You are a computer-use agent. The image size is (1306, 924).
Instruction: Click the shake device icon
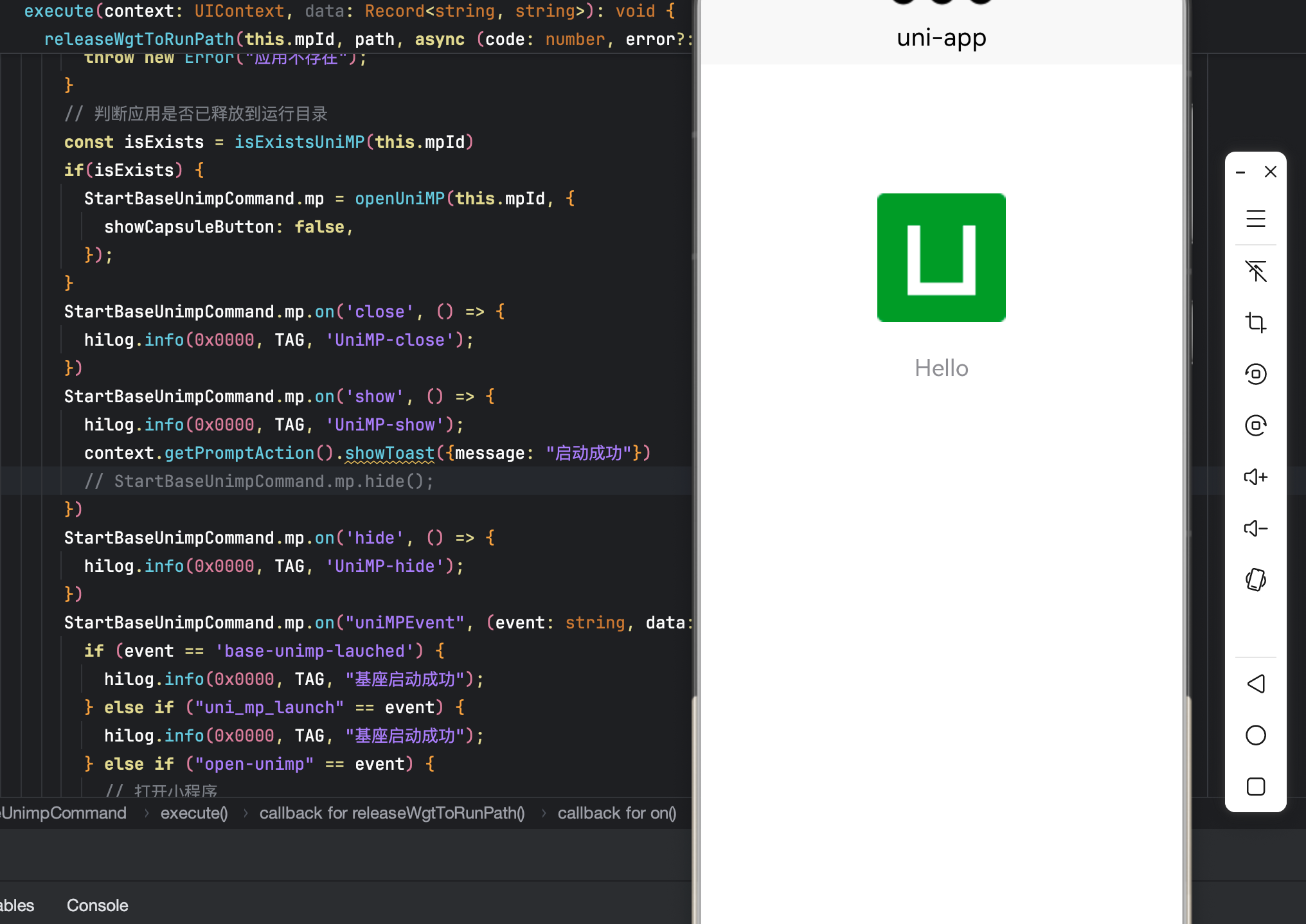(1255, 580)
